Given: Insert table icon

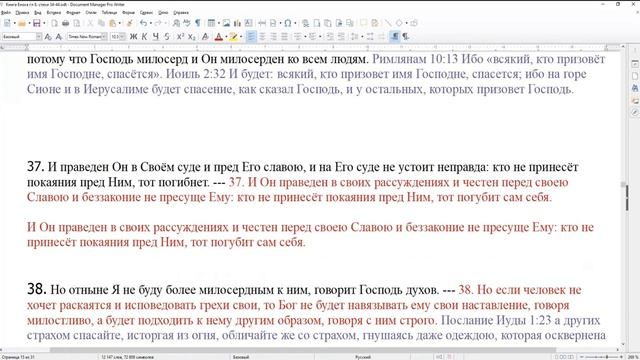Looking at the screenshot, I should [x=211, y=23].
